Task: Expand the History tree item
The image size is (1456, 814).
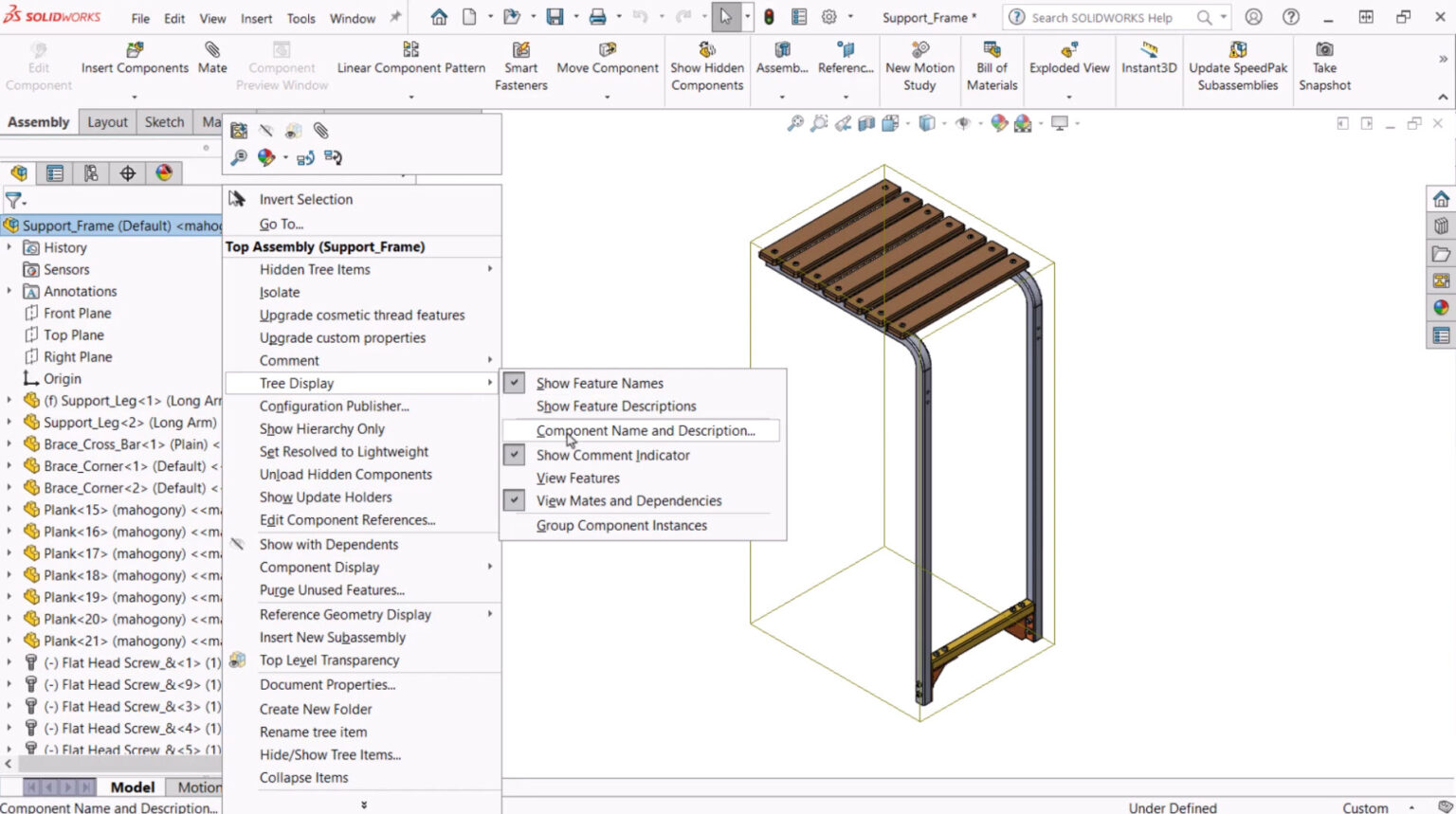Action: coord(9,247)
